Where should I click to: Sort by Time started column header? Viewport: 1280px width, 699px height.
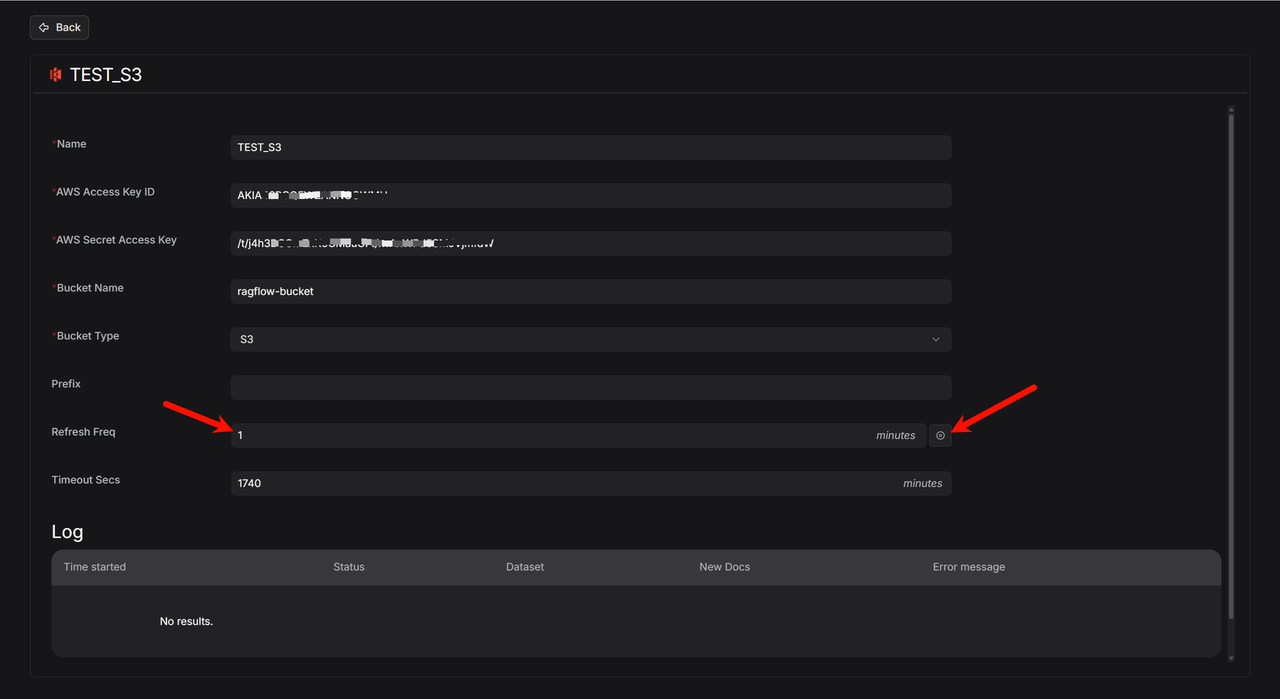(95, 567)
